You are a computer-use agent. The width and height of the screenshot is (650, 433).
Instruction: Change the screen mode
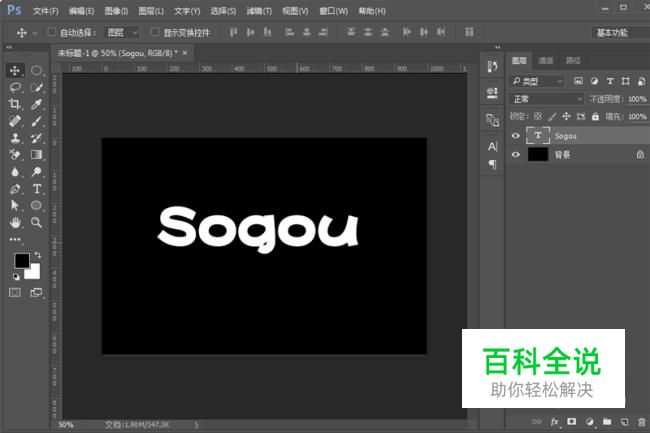(36, 293)
